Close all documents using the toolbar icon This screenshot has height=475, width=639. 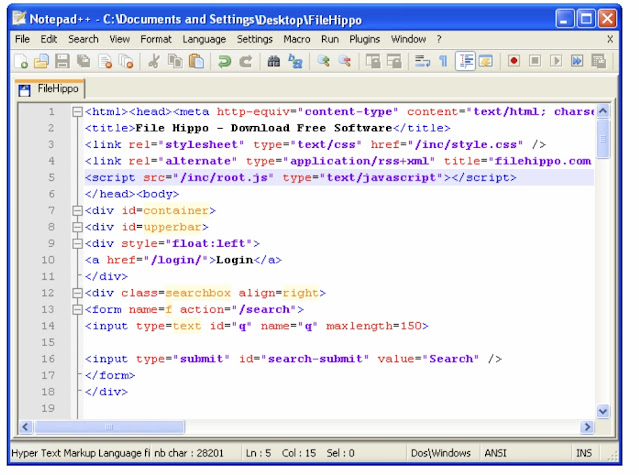[126, 62]
